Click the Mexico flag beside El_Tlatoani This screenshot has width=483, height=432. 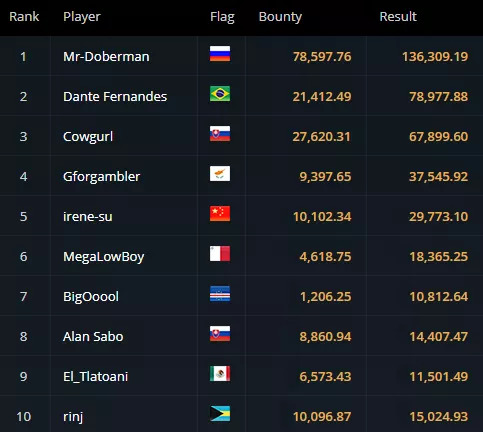(x=220, y=374)
